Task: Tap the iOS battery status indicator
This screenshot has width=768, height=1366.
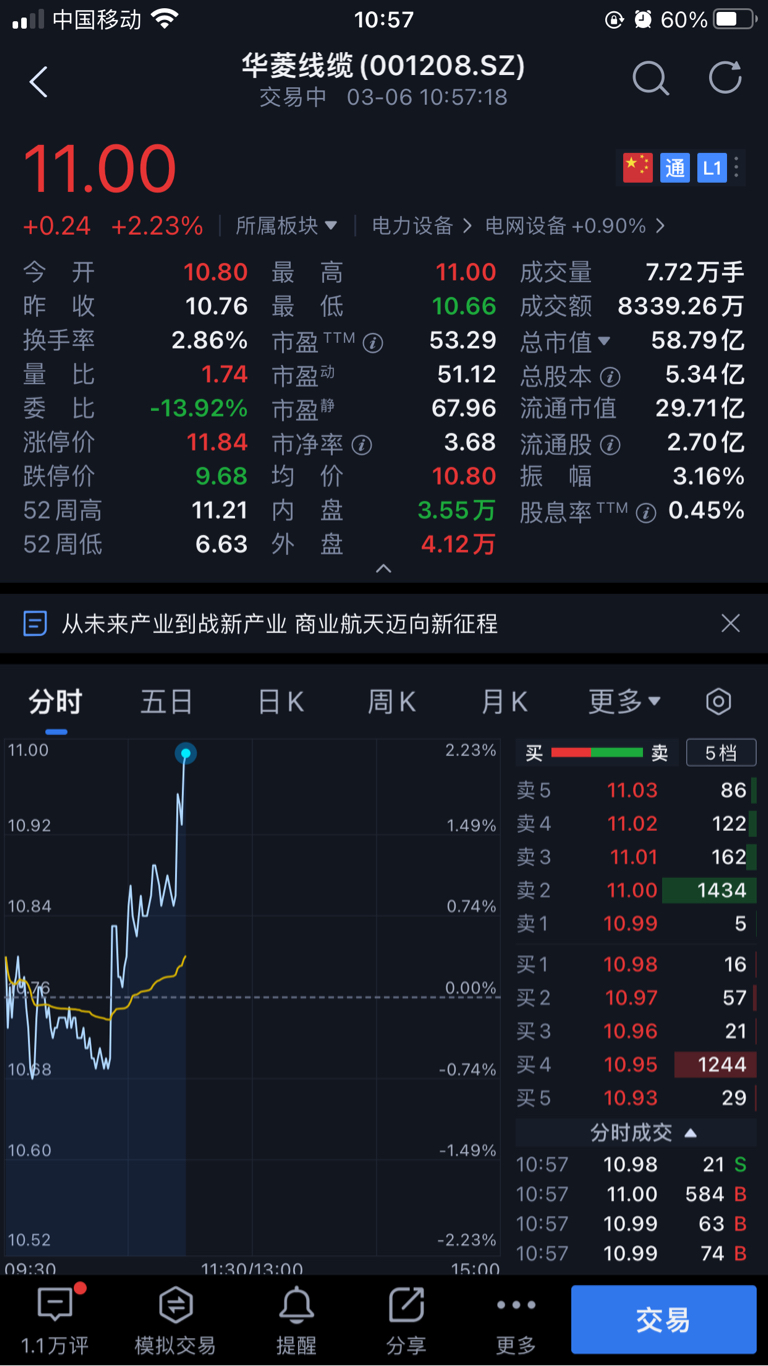Action: click(735, 19)
